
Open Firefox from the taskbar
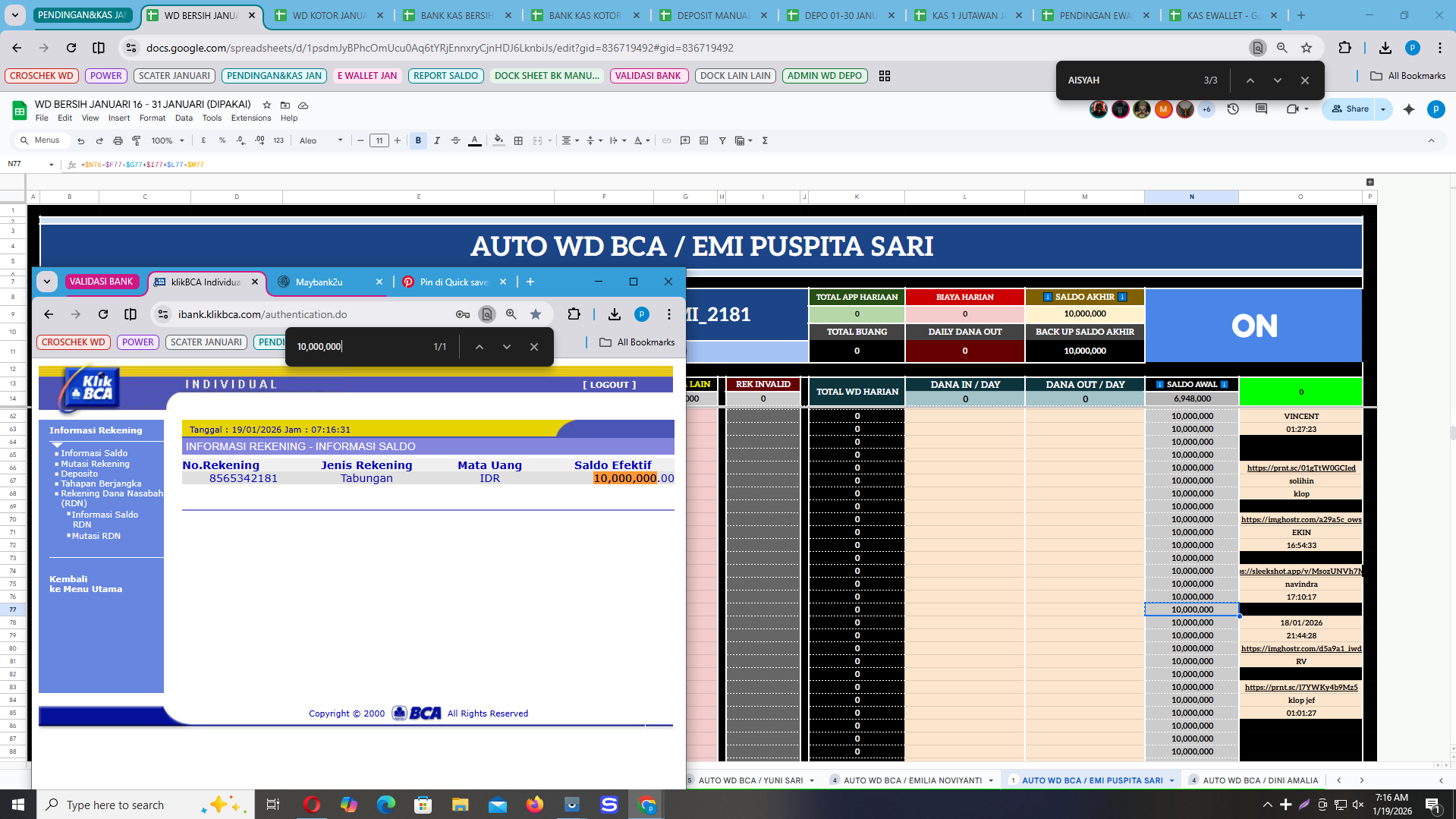pyautogui.click(x=535, y=805)
